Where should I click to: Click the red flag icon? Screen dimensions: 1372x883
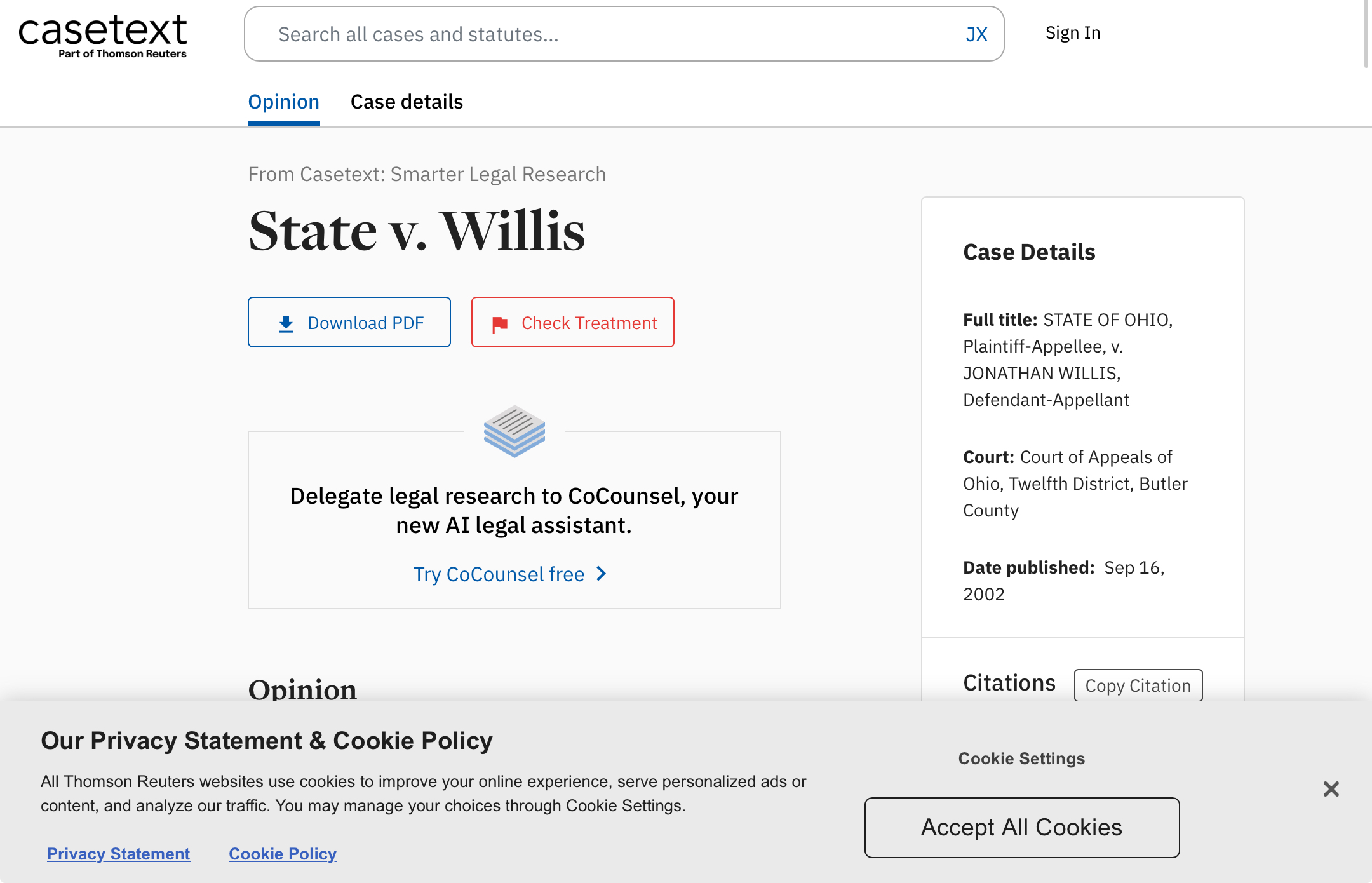[x=500, y=324]
